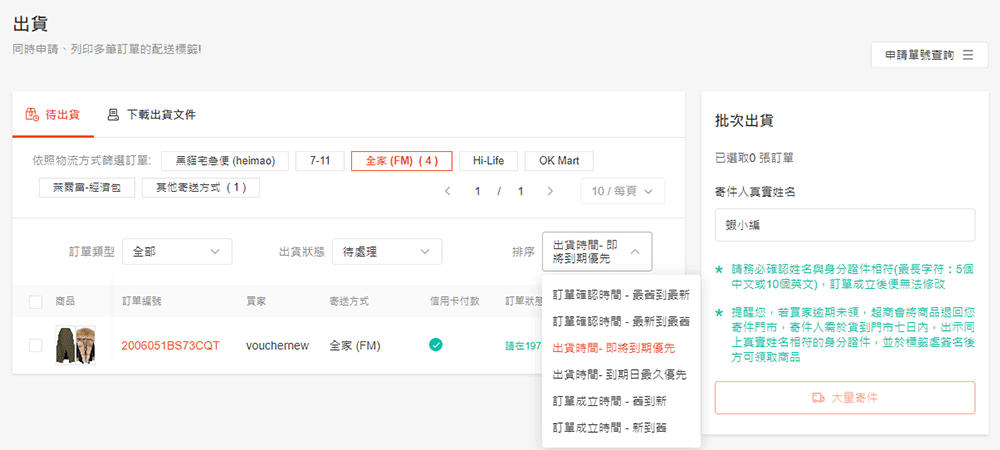Tick the select-all checkbox in table header
Image resolution: width=1000 pixels, height=450 pixels.
[x=36, y=301]
